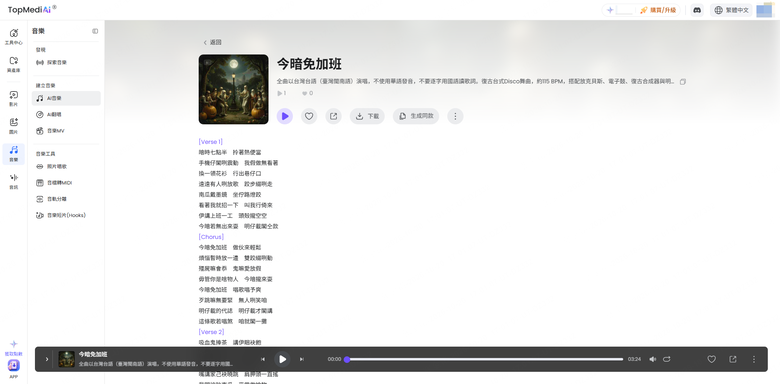Screen dimensions: 780x384
Task: Open 探索音樂 explore music
Action: tap(66, 62)
